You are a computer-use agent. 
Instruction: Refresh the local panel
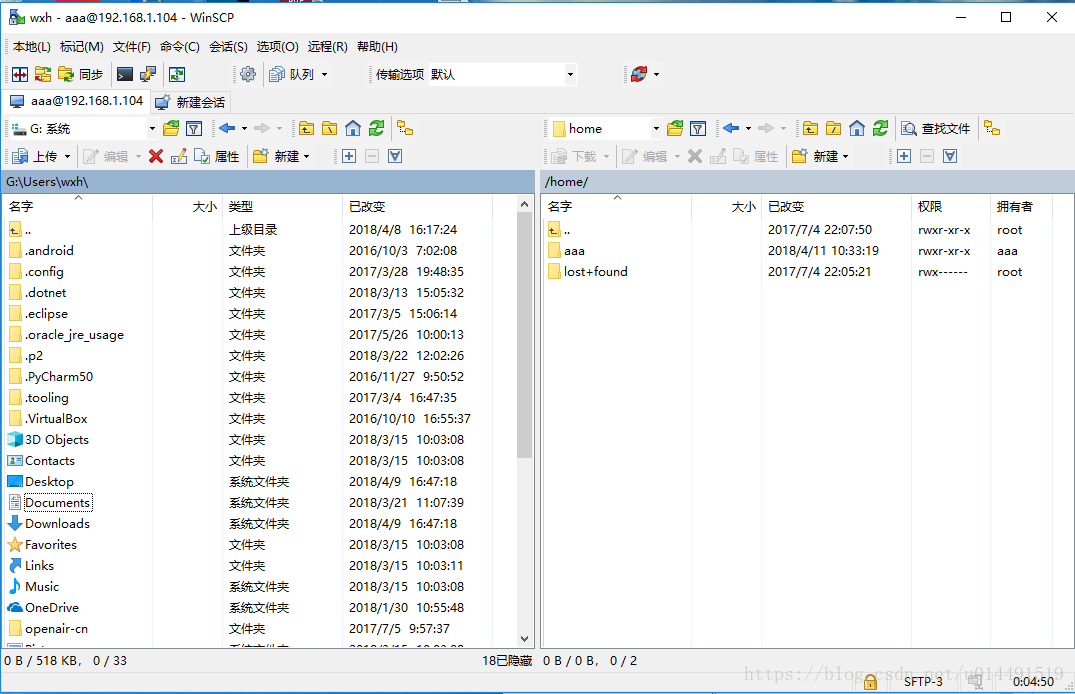coord(376,128)
